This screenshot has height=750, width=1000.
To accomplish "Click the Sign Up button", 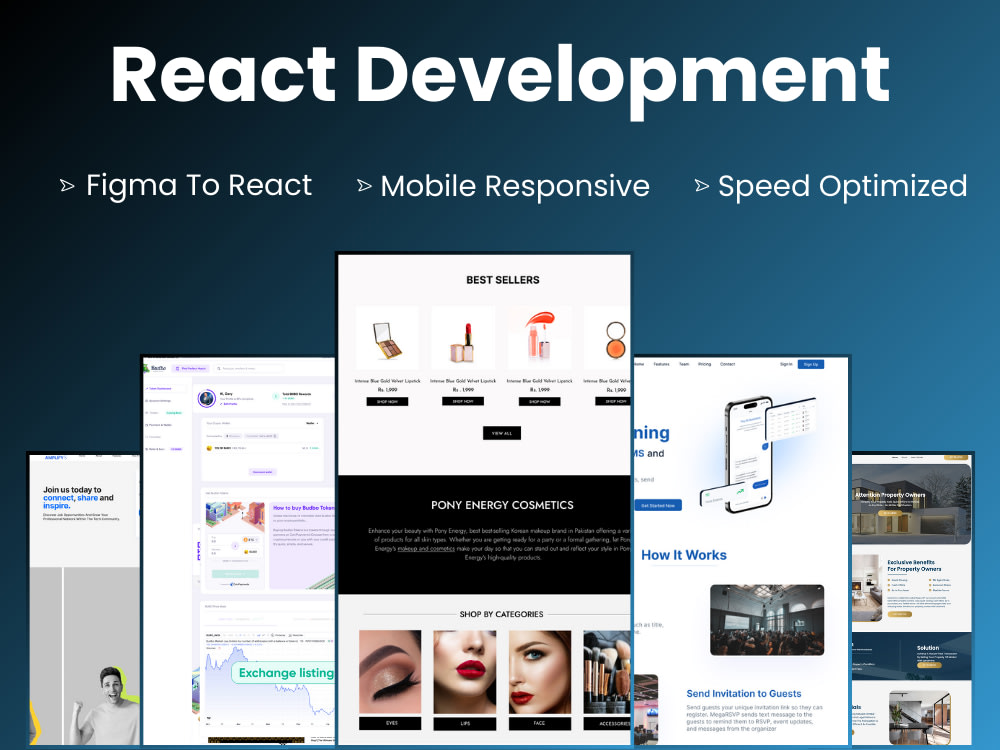I will [812, 364].
